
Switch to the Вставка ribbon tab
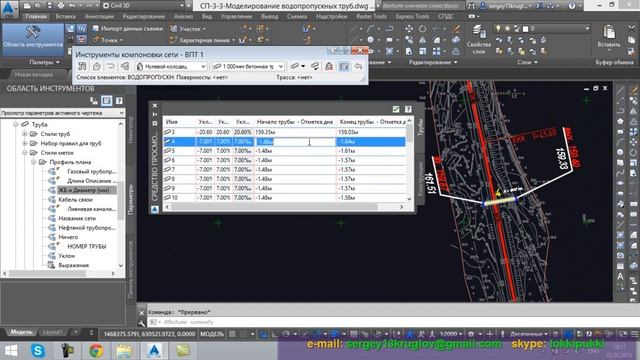click(x=66, y=16)
